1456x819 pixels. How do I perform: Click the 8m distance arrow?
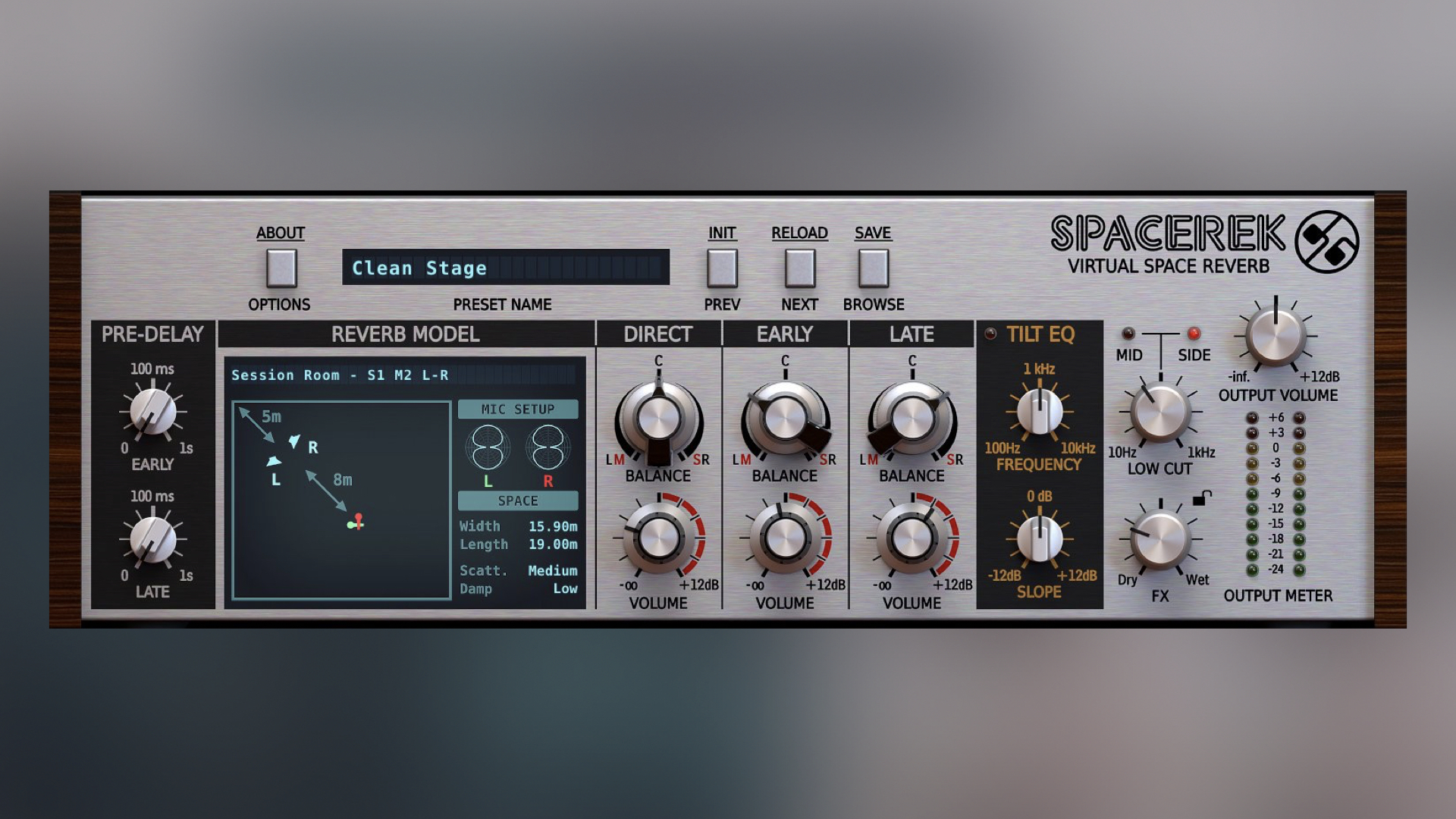pos(326,491)
